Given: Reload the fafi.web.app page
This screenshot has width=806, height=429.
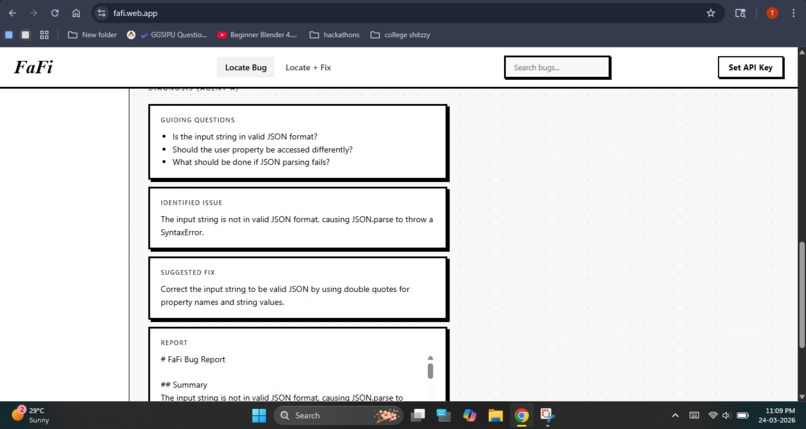Looking at the screenshot, I should (54, 13).
